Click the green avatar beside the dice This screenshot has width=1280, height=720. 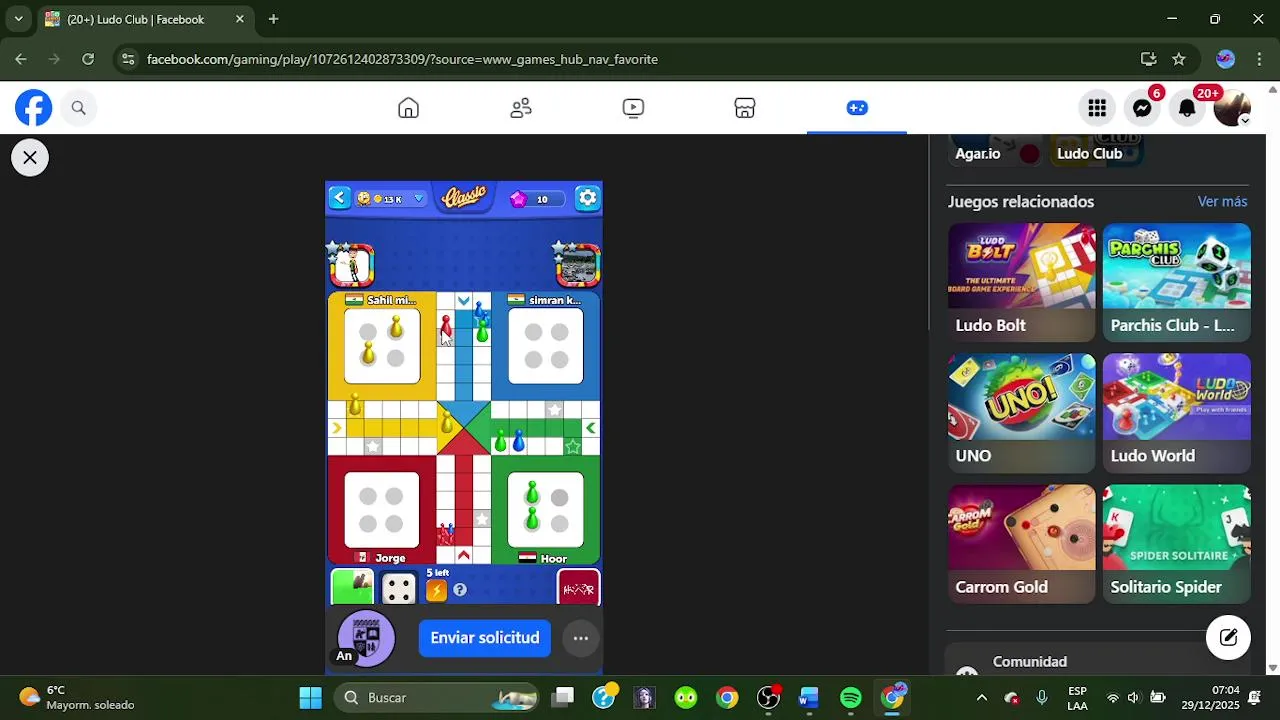pos(352,587)
